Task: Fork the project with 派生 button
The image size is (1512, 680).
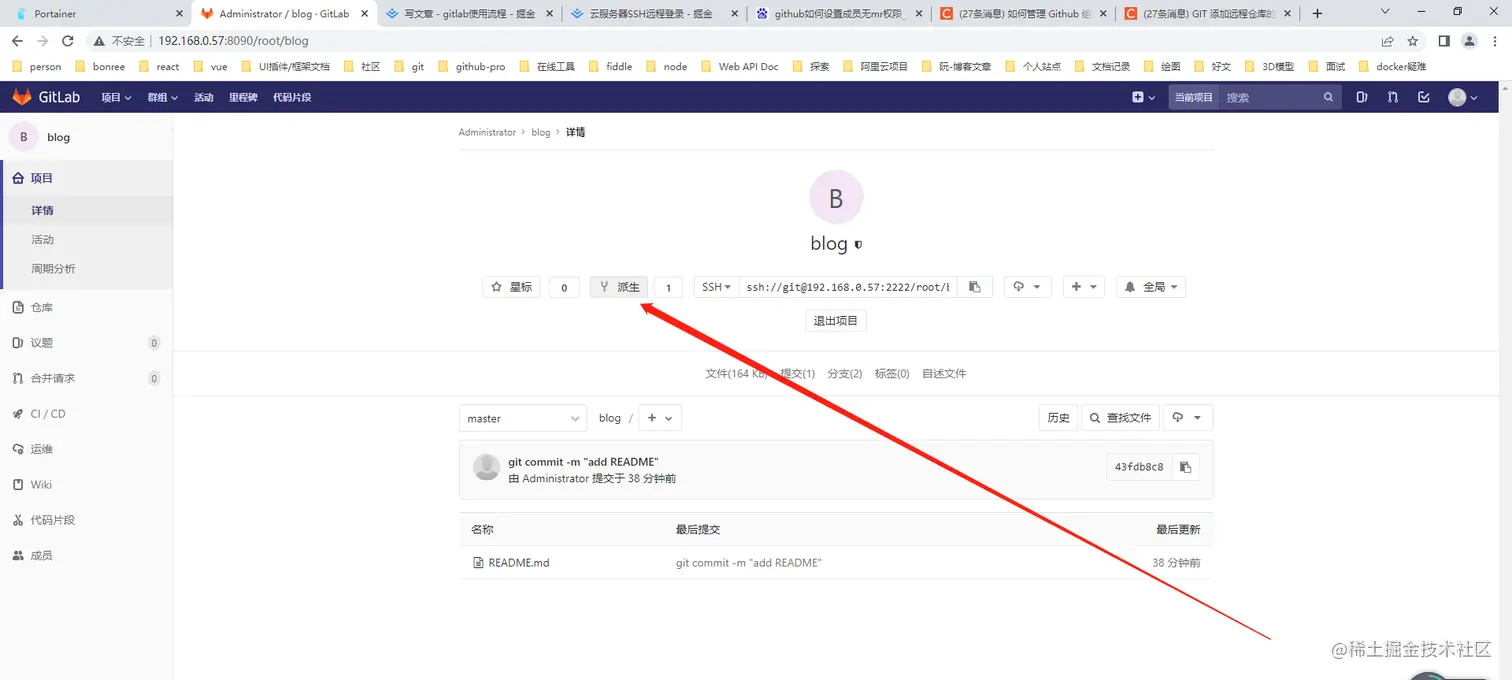Action: coord(619,287)
